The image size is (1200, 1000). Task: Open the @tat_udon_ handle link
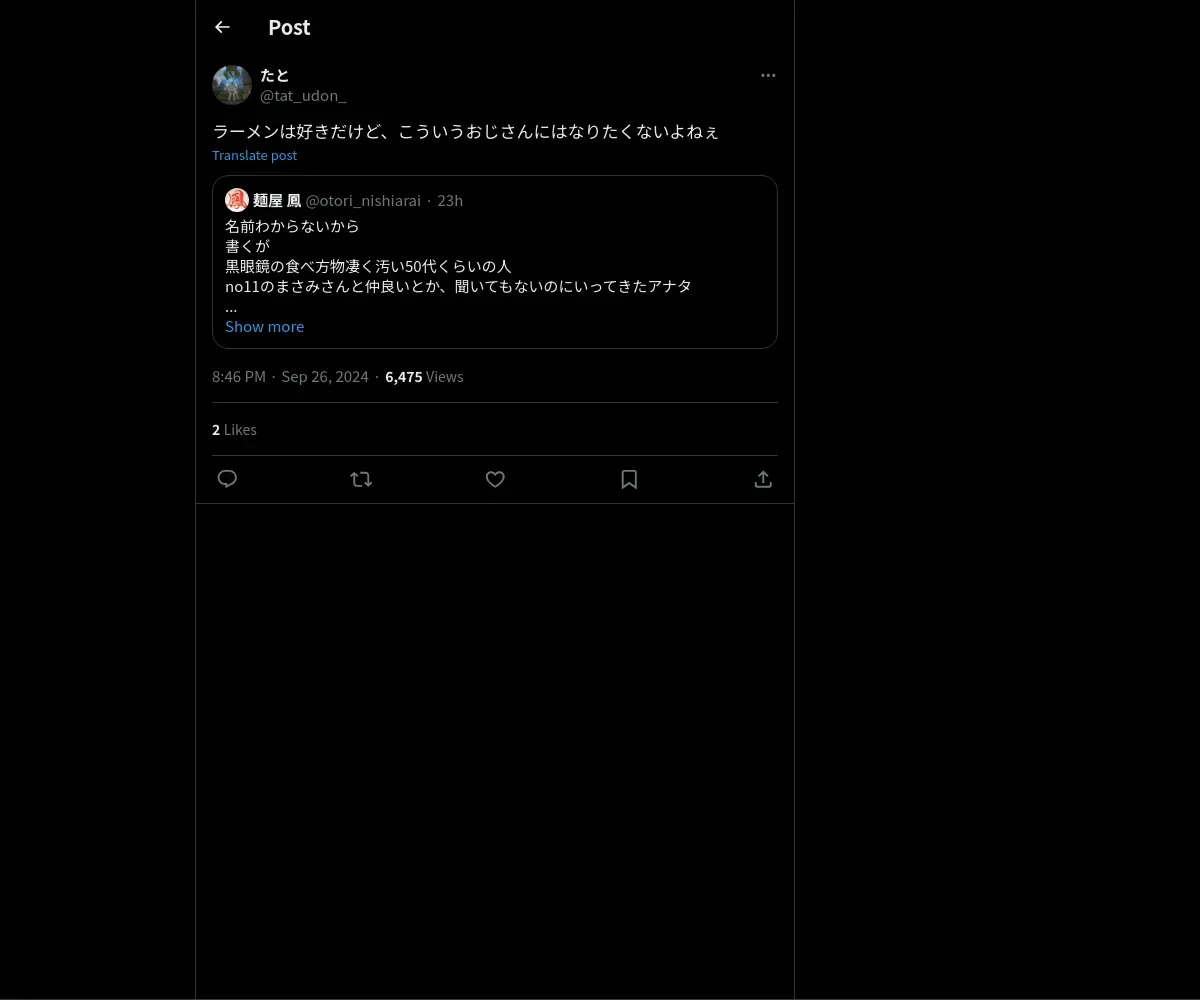point(303,96)
